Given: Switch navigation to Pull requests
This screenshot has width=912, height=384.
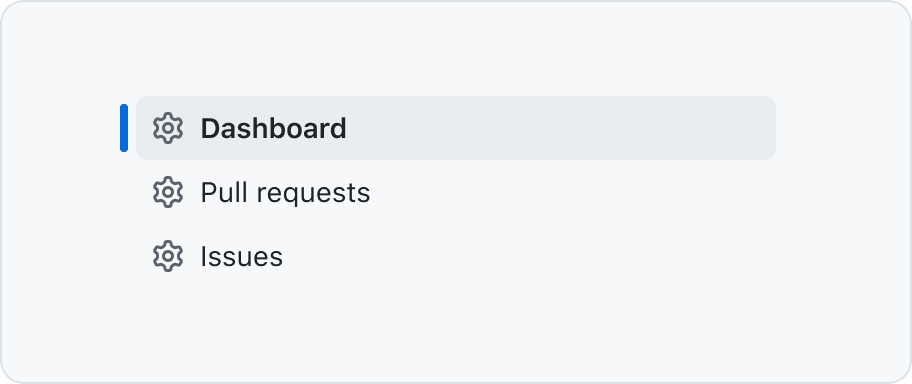Looking at the screenshot, I should [456, 192].
